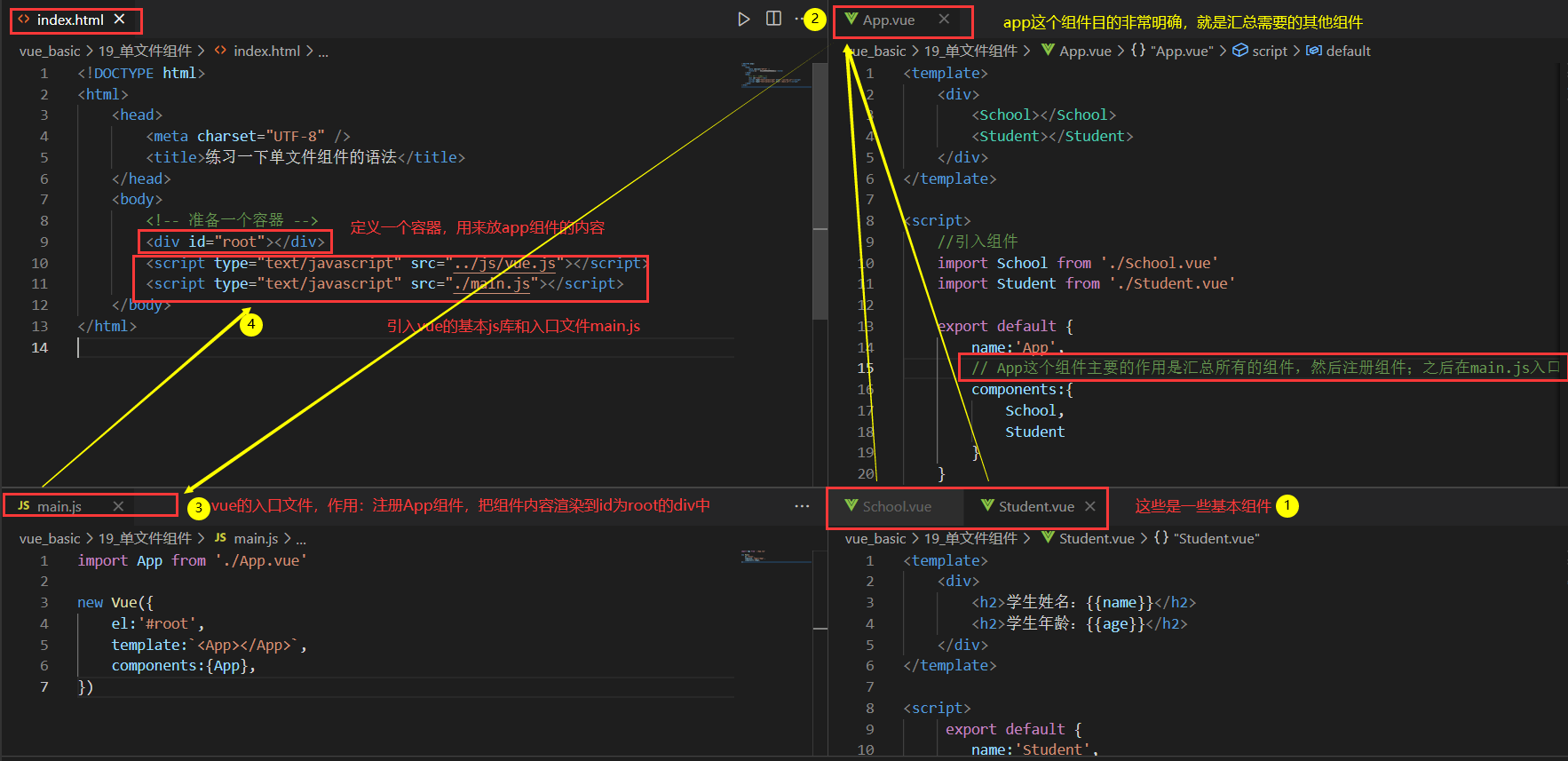Click "import School from './School.vue'" line
The image size is (1568, 761).
(x=1078, y=263)
